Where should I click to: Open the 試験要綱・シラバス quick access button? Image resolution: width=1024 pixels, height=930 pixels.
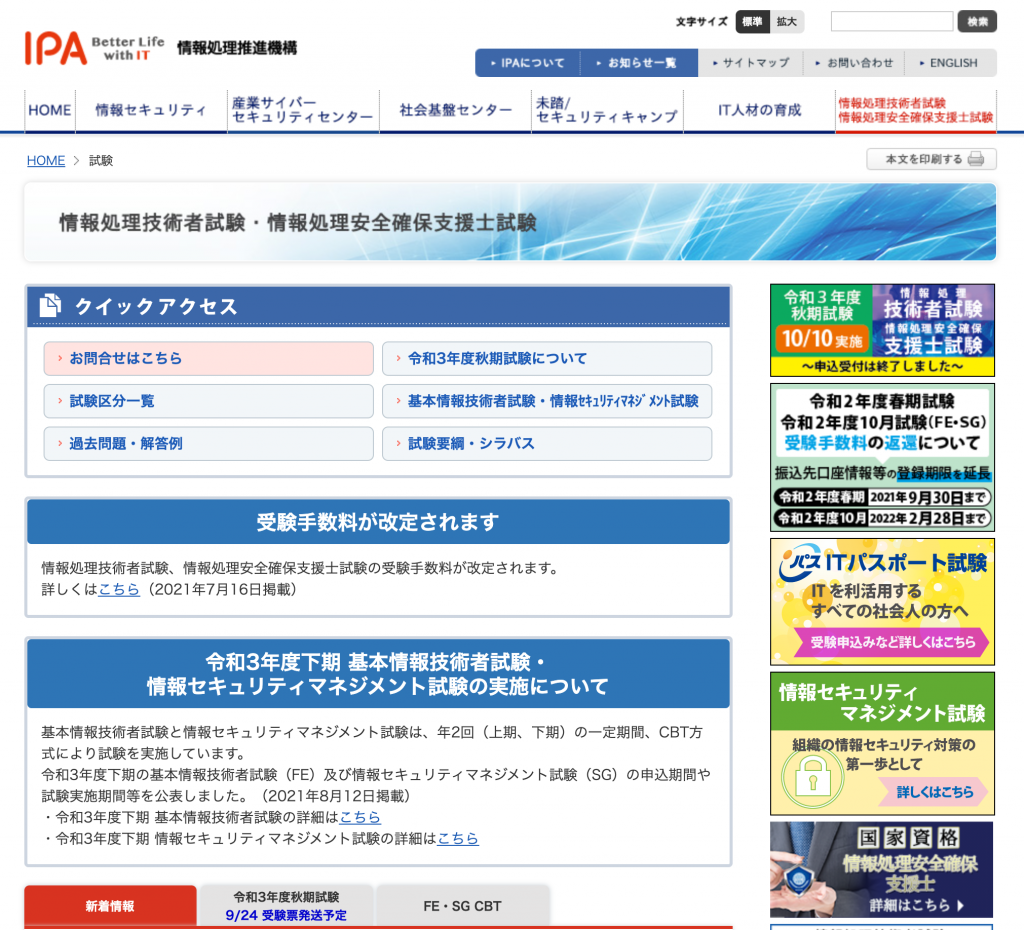(x=547, y=443)
